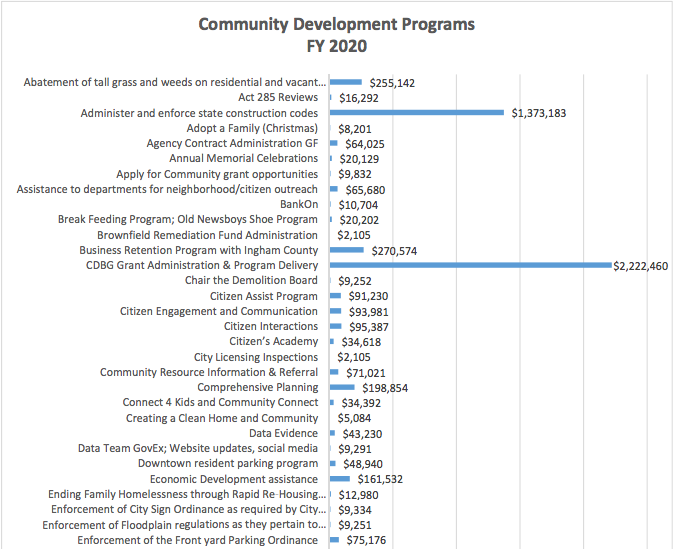Click the $91,230 data label
The height and width of the screenshot is (549, 674).
point(368,296)
